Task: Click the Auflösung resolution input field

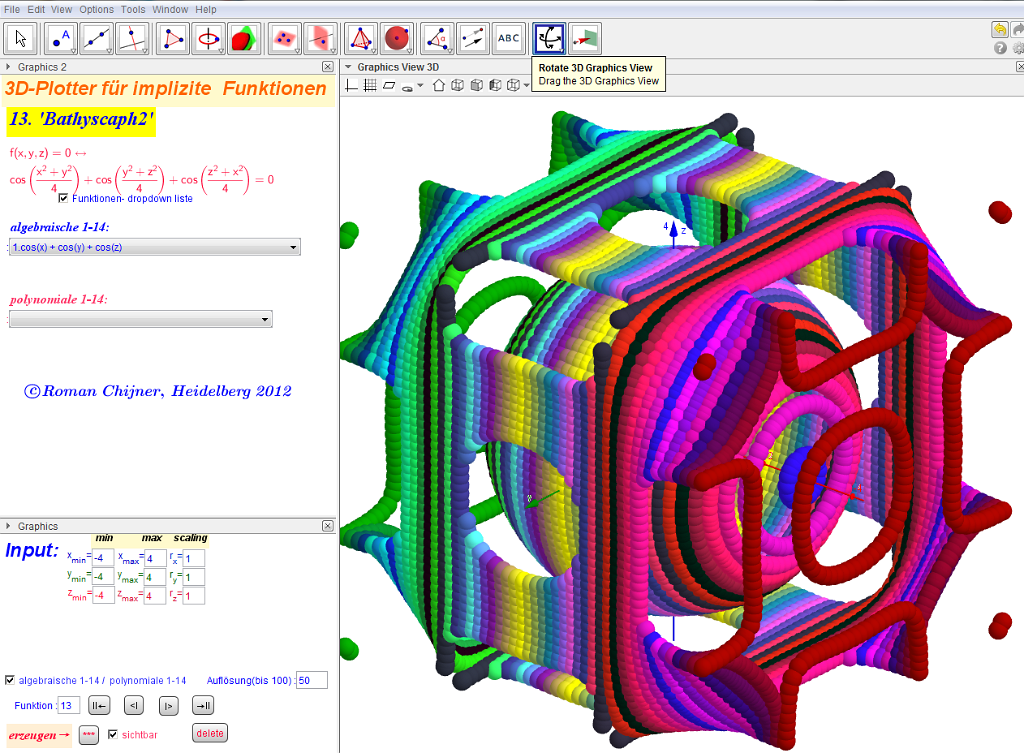Action: (312, 681)
